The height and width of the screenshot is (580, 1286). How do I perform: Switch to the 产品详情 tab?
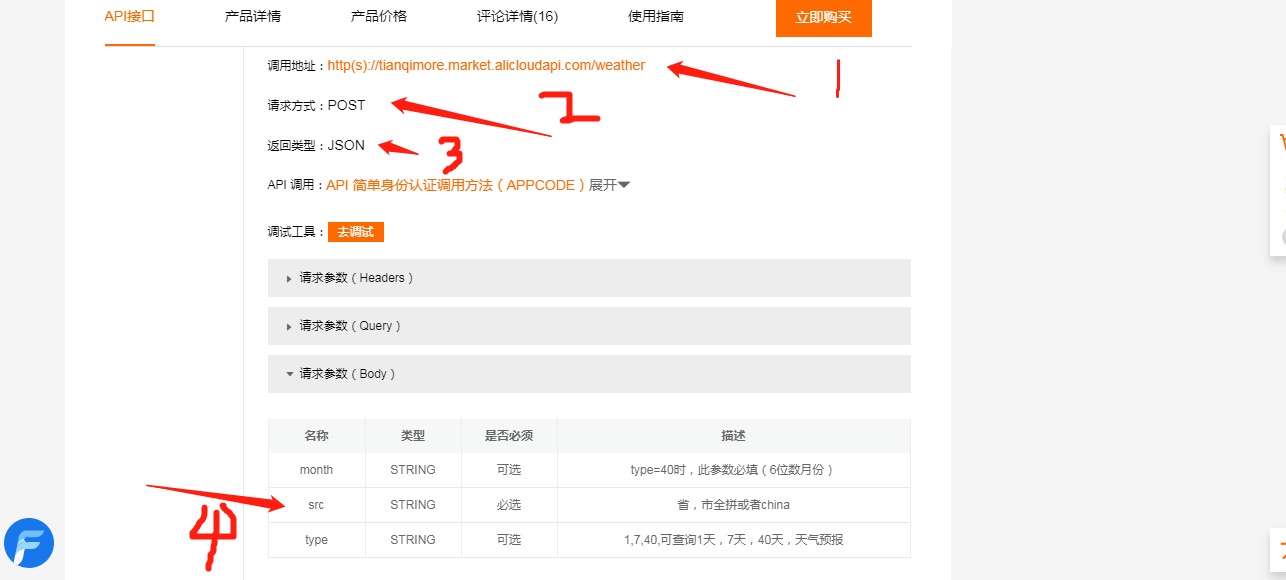click(x=252, y=16)
